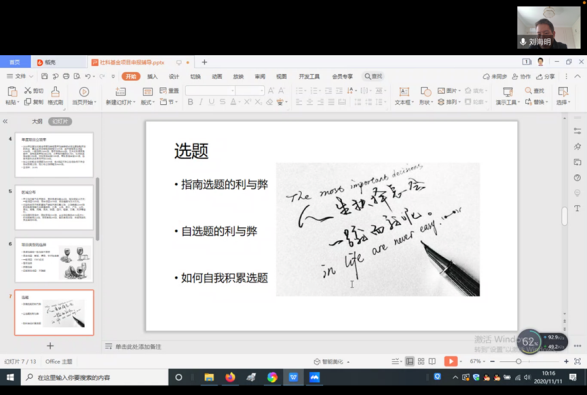Open the Animation ribbon tab
This screenshot has width=587, height=395.
pos(217,76)
